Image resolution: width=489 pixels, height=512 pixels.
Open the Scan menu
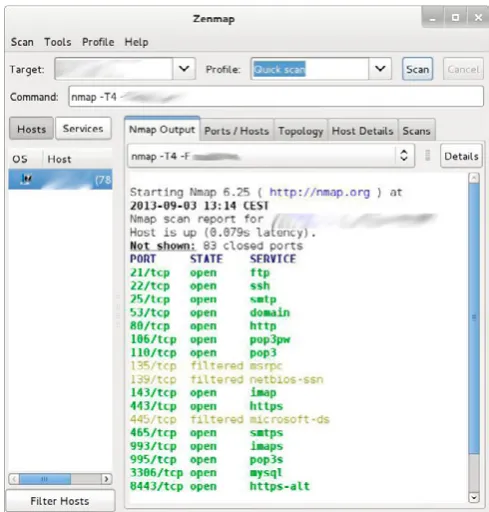[x=22, y=42]
